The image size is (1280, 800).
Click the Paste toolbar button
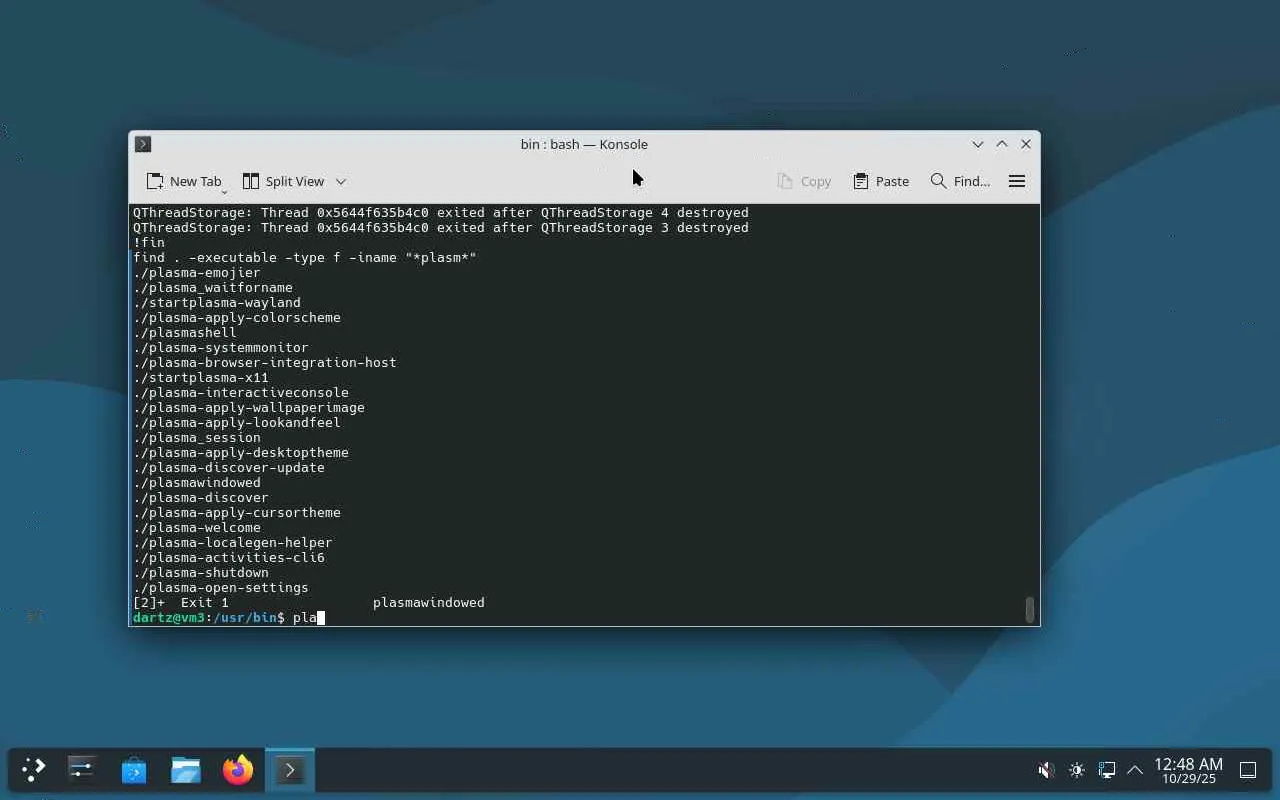[881, 181]
